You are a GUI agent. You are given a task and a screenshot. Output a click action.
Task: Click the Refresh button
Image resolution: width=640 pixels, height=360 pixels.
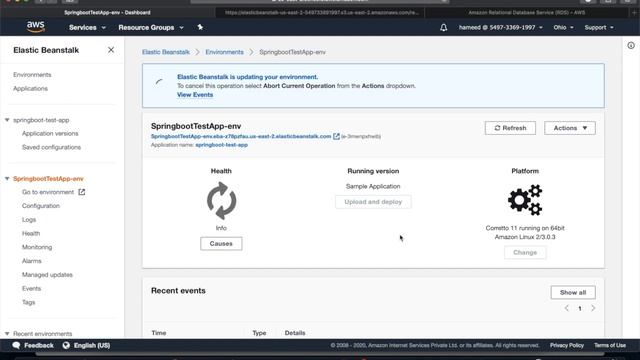pyautogui.click(x=510, y=128)
